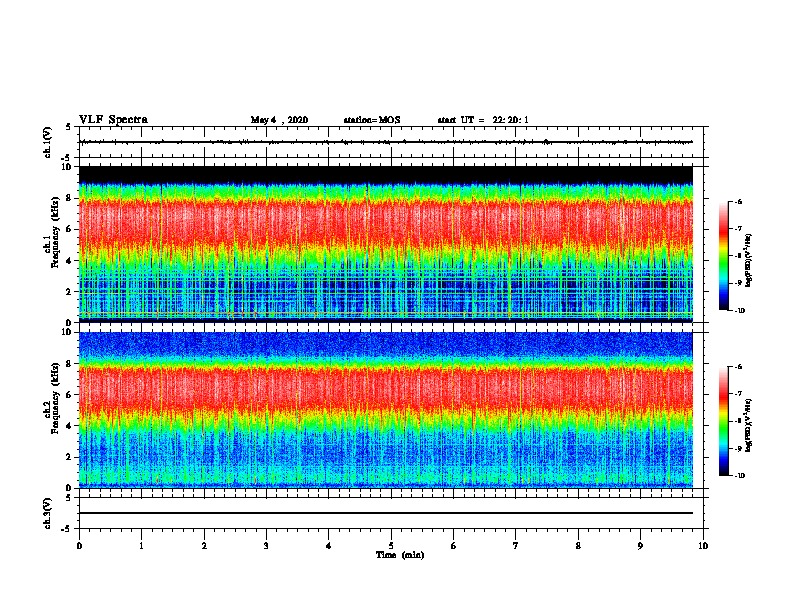
Task: Click the time axis tick label "4"
Action: pyautogui.click(x=329, y=546)
